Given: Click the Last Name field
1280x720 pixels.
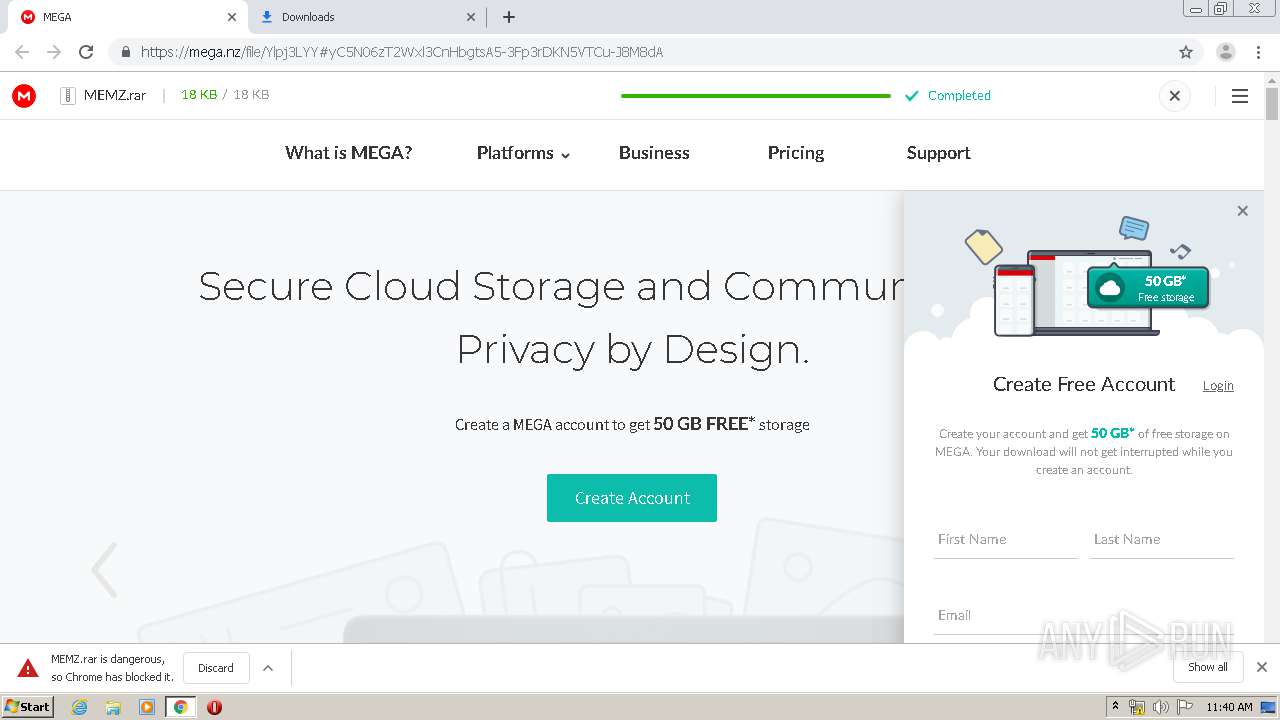Looking at the screenshot, I should (1162, 540).
